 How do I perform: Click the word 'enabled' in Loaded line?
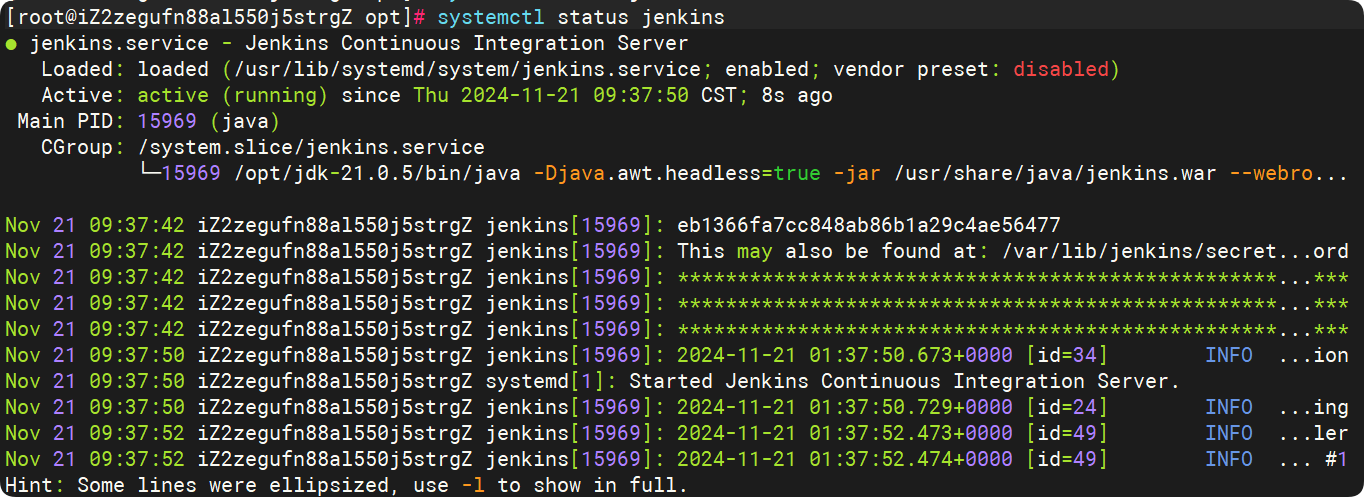tap(767, 70)
